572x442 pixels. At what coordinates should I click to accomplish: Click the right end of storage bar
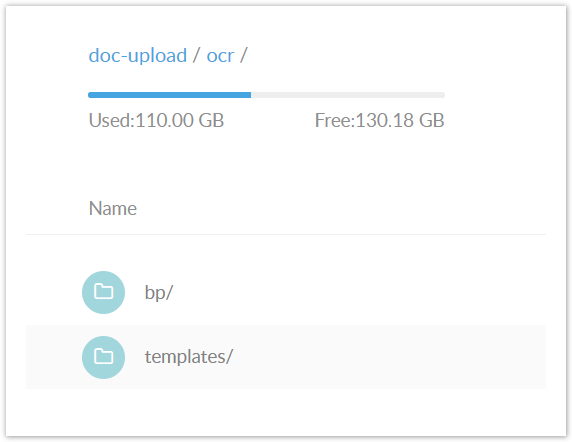coord(443,95)
